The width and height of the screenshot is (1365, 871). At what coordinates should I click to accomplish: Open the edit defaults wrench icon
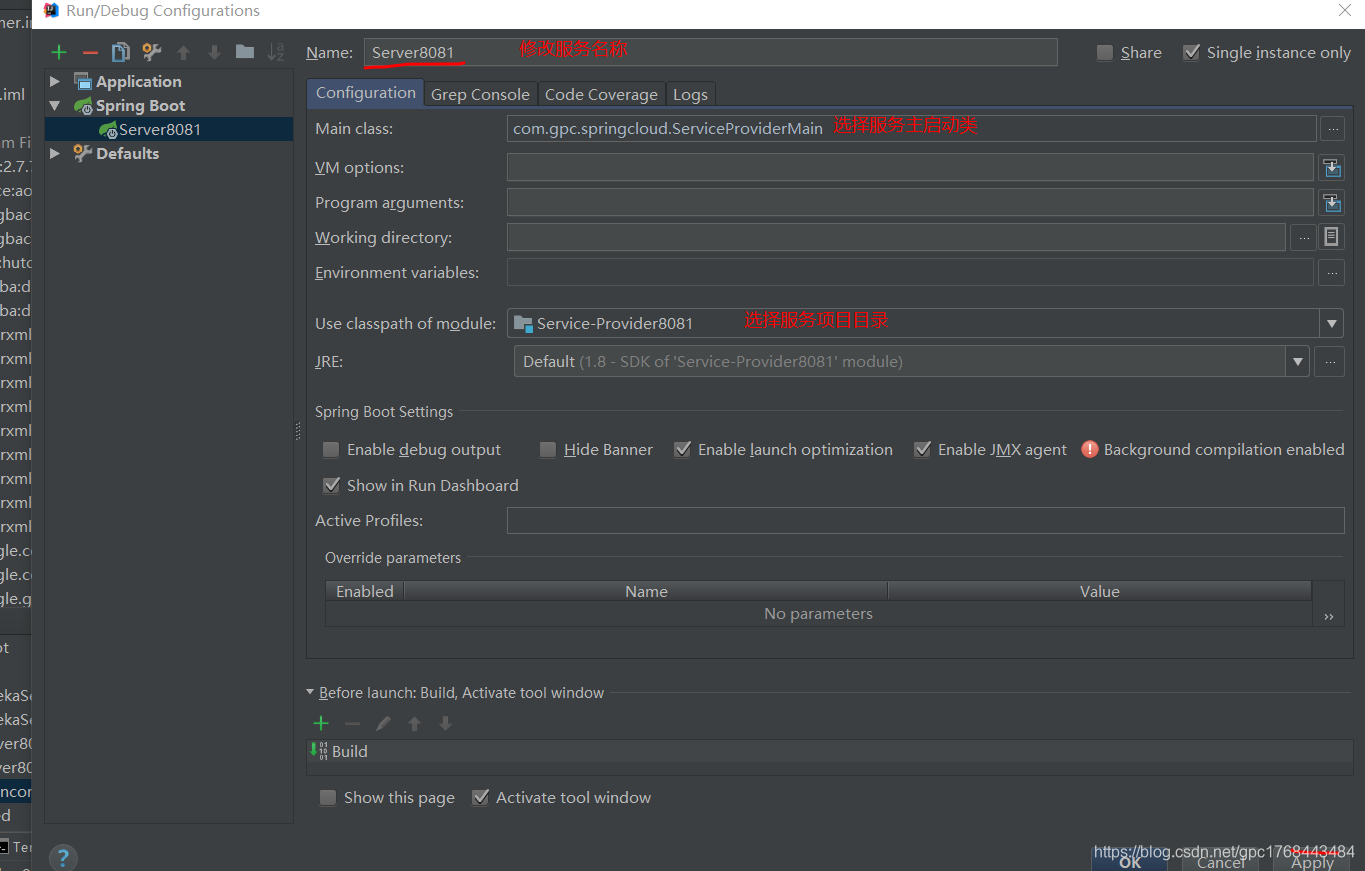(152, 52)
